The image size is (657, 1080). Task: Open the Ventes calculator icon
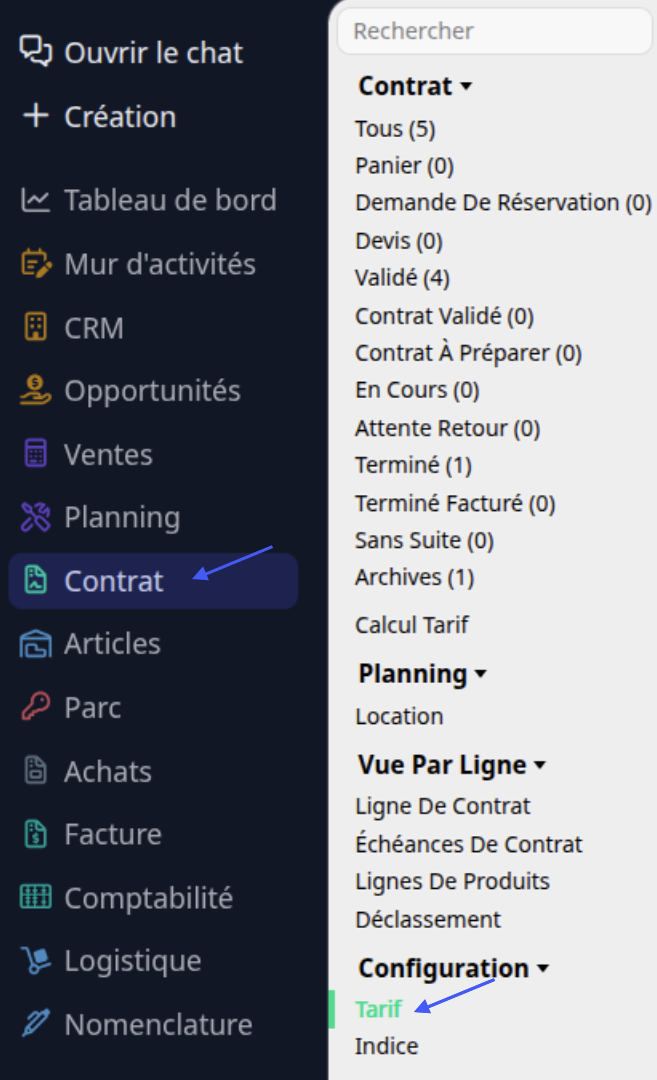pyautogui.click(x=36, y=454)
